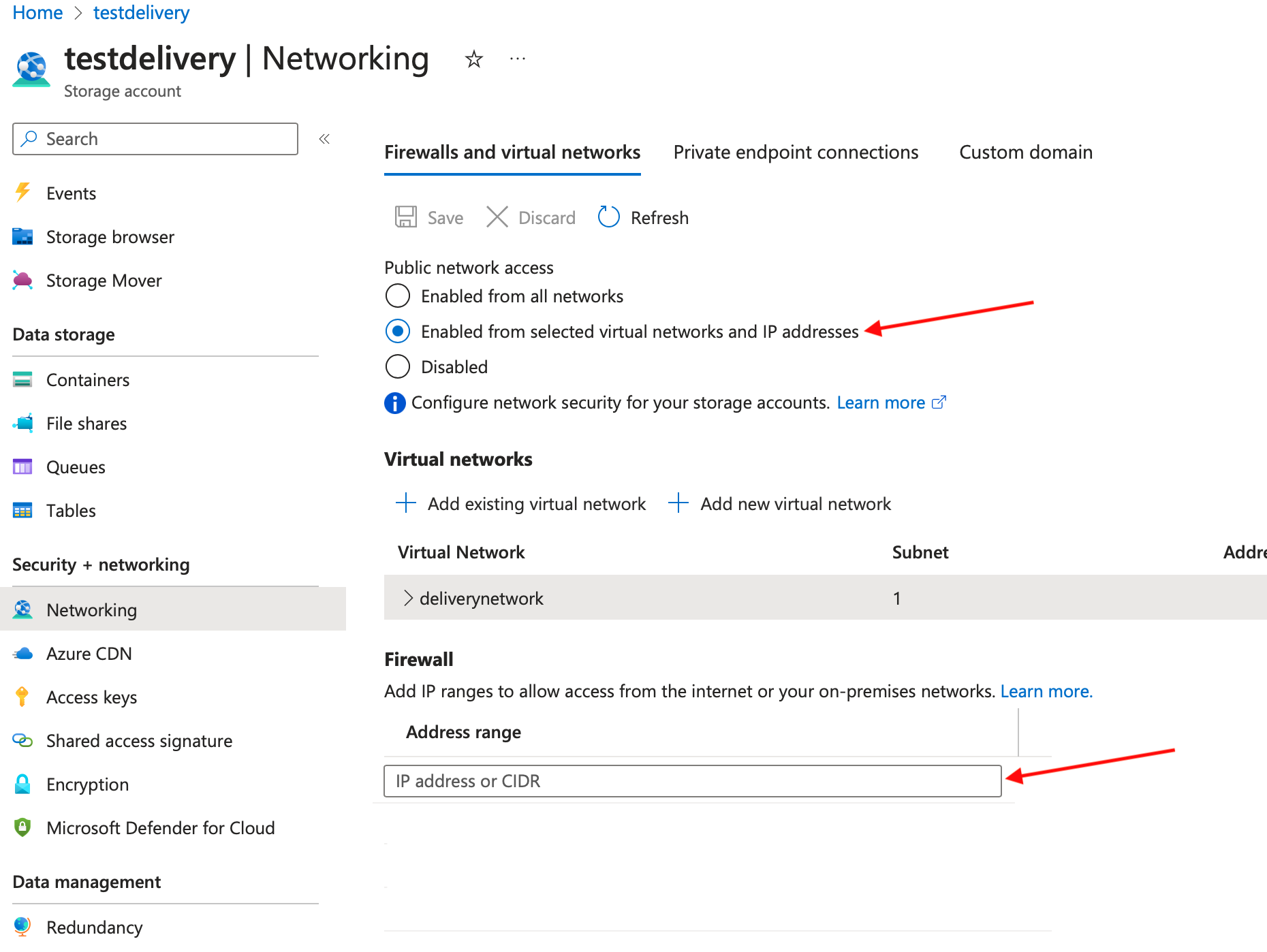Click the Microsoft Defender shield icon
The image size is (1267, 952).
pyautogui.click(x=22, y=827)
